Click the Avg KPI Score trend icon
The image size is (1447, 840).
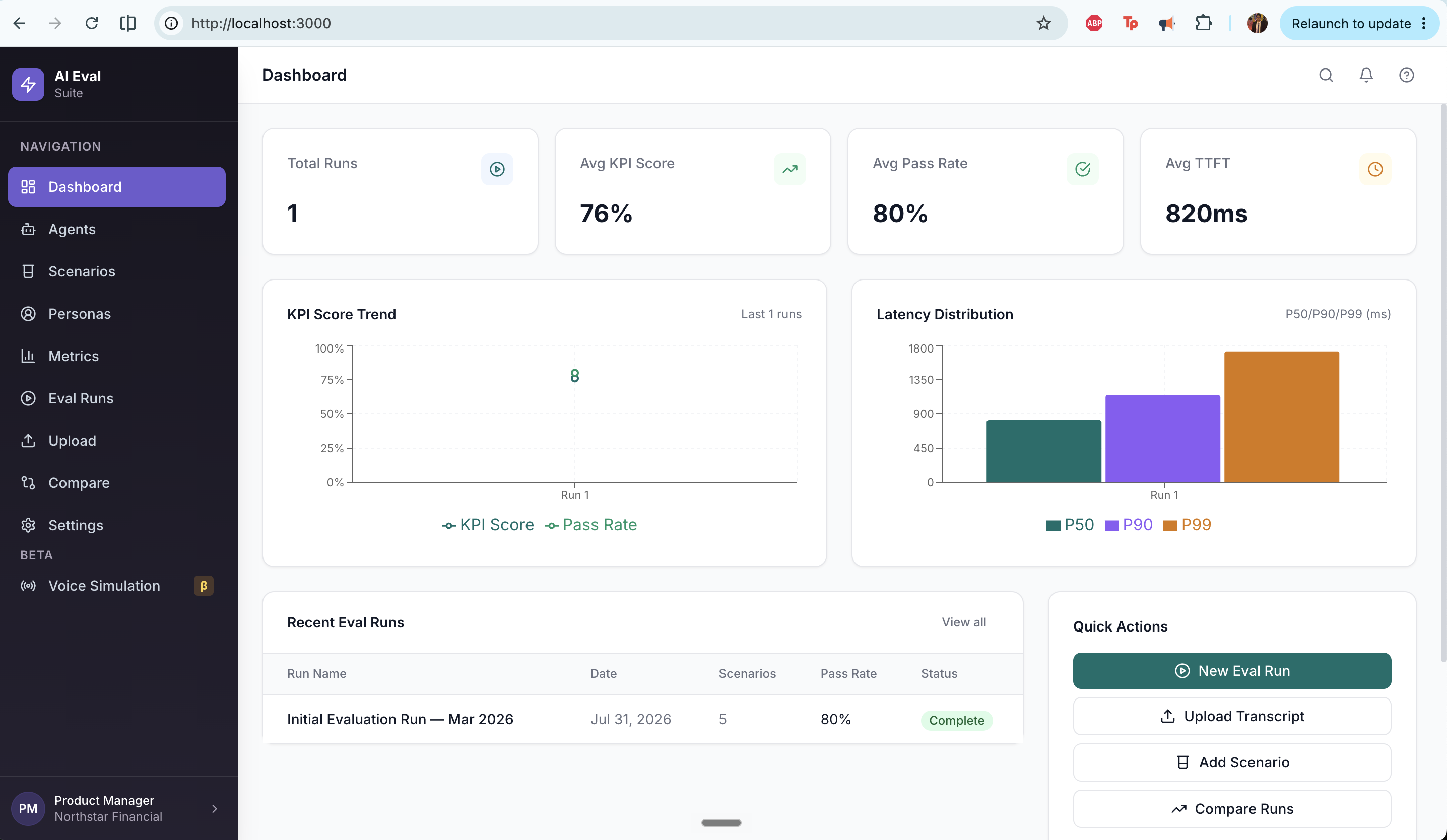pos(790,169)
